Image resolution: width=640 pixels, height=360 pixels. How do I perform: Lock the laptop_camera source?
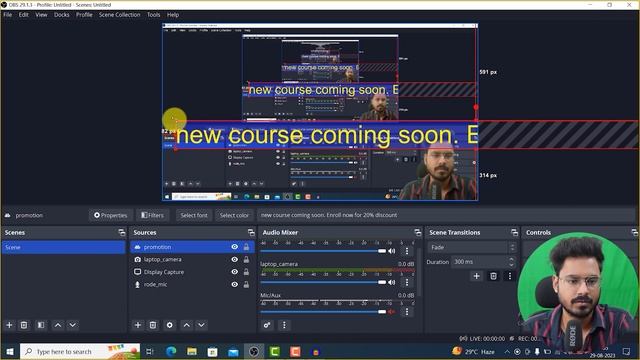247,259
